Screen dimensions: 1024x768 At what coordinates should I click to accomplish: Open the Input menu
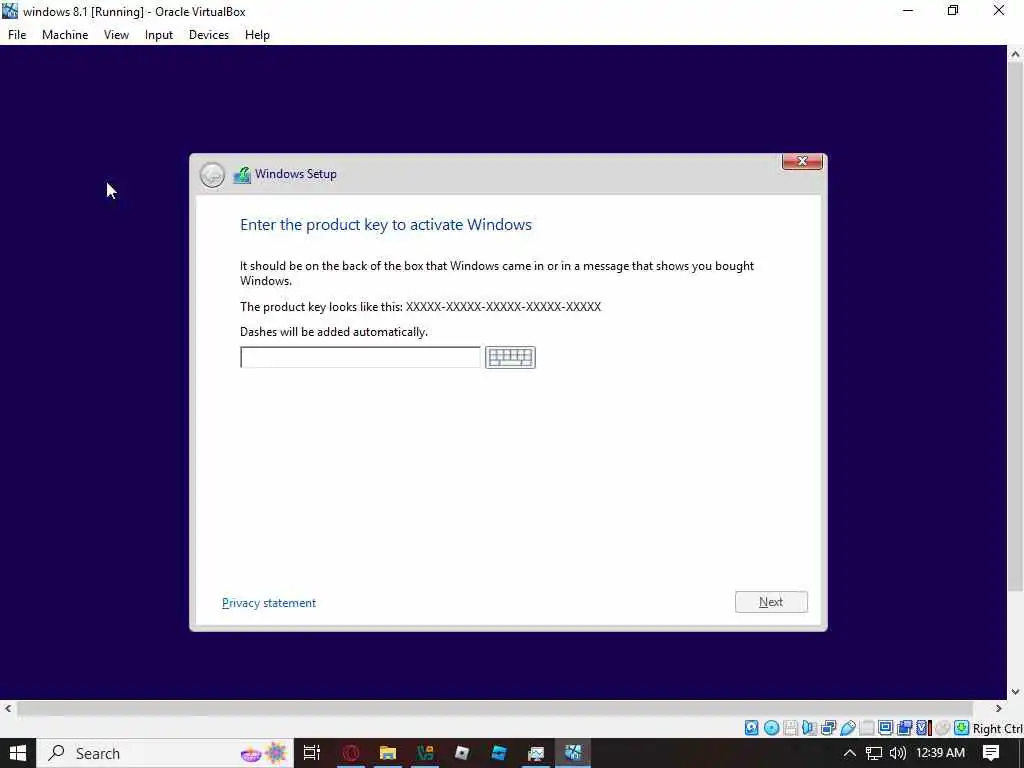pyautogui.click(x=159, y=35)
